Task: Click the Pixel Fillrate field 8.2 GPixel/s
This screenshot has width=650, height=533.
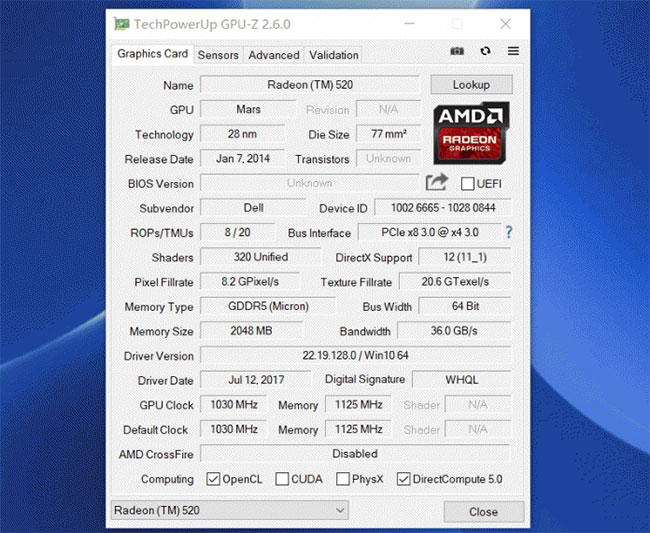Action: (x=250, y=282)
